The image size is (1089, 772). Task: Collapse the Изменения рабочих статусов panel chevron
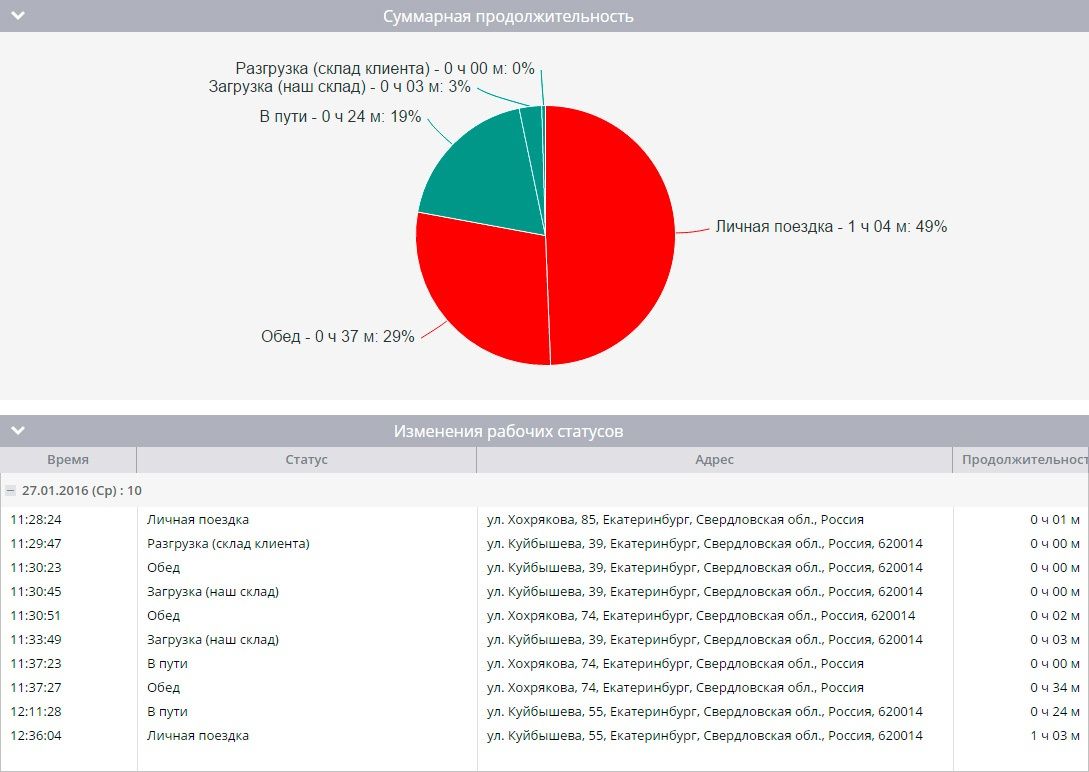(x=18, y=430)
